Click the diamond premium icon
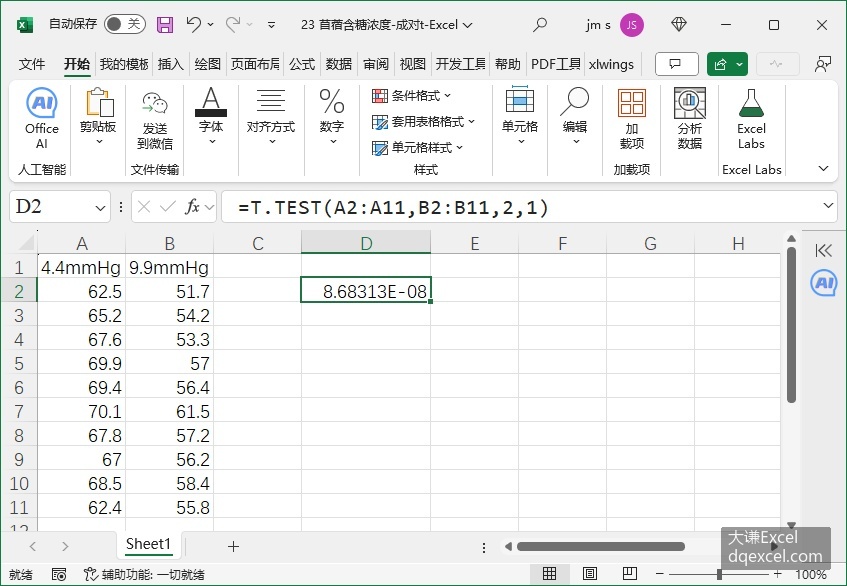The height and width of the screenshot is (586, 847). (678, 24)
